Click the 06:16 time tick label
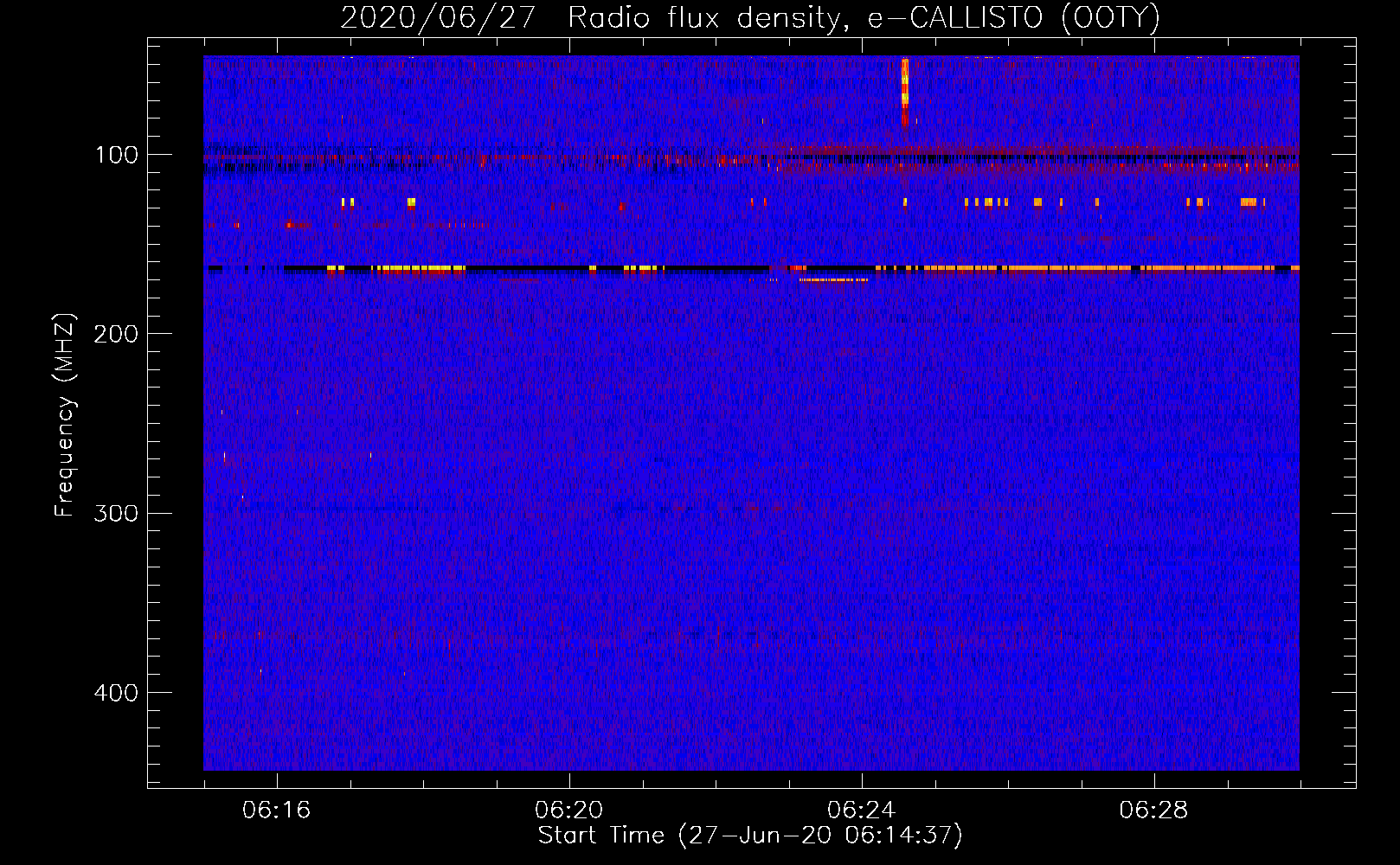The width and height of the screenshot is (1400, 865). 276,811
